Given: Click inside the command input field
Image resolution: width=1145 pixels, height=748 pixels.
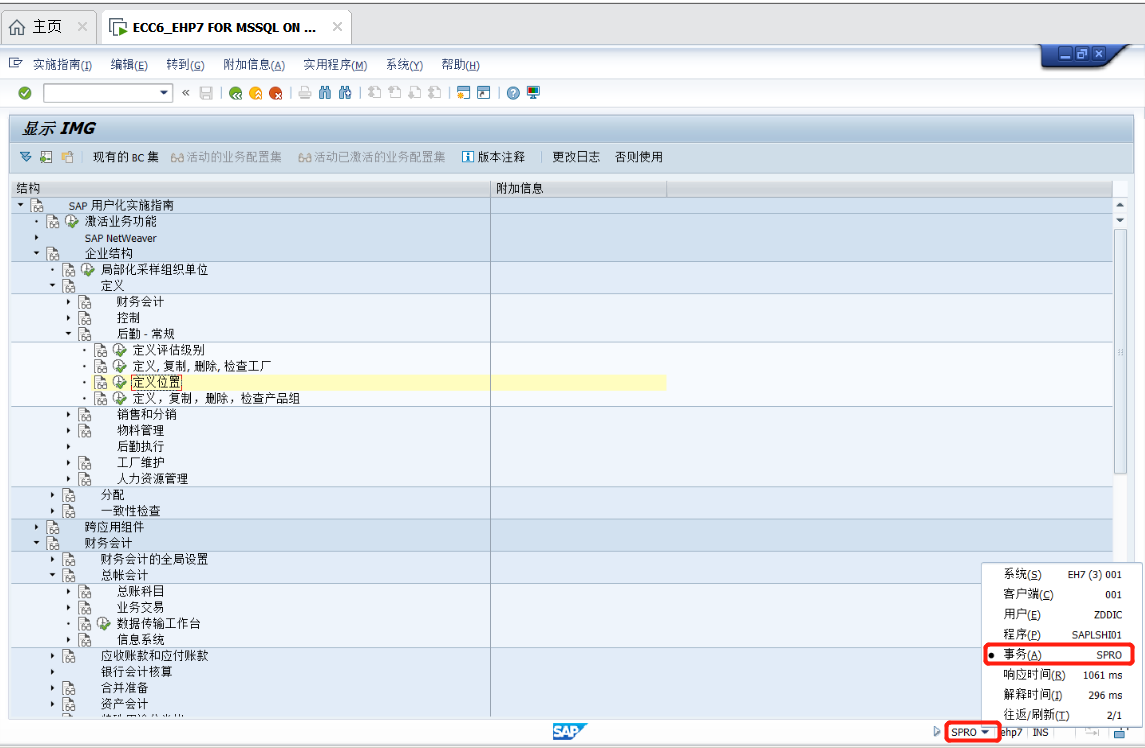Looking at the screenshot, I should (101, 93).
